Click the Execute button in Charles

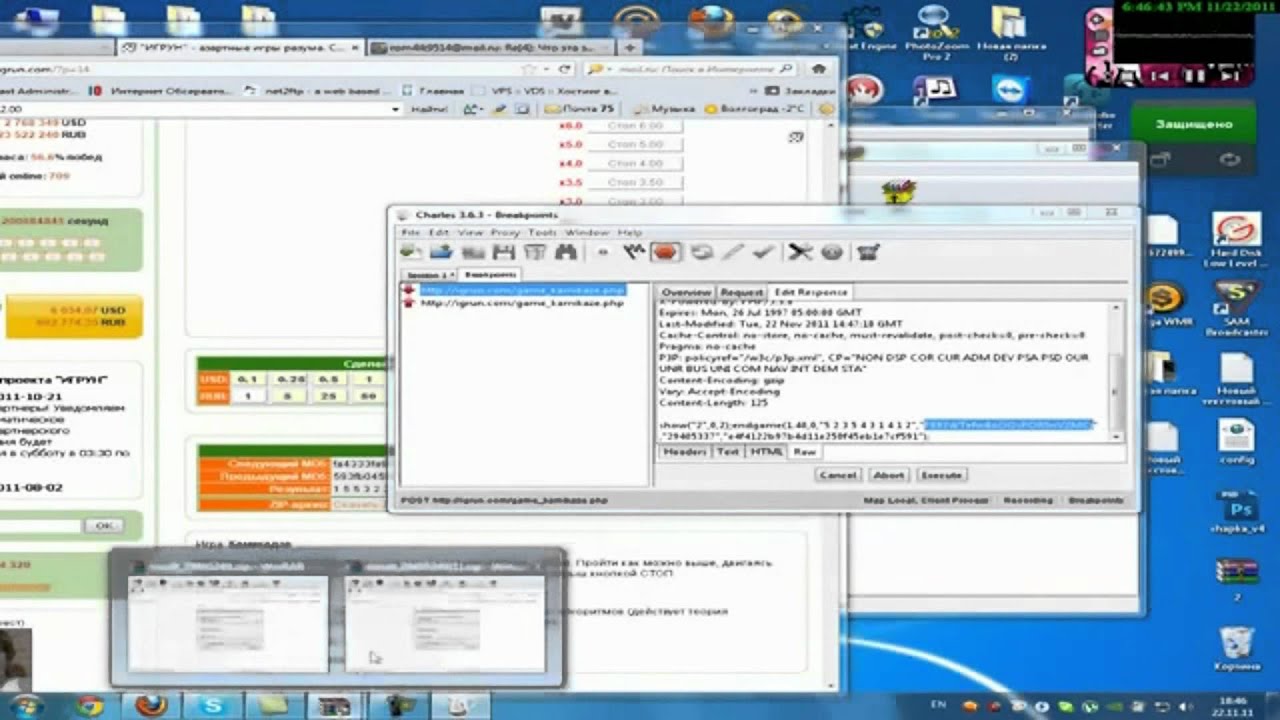(x=940, y=475)
